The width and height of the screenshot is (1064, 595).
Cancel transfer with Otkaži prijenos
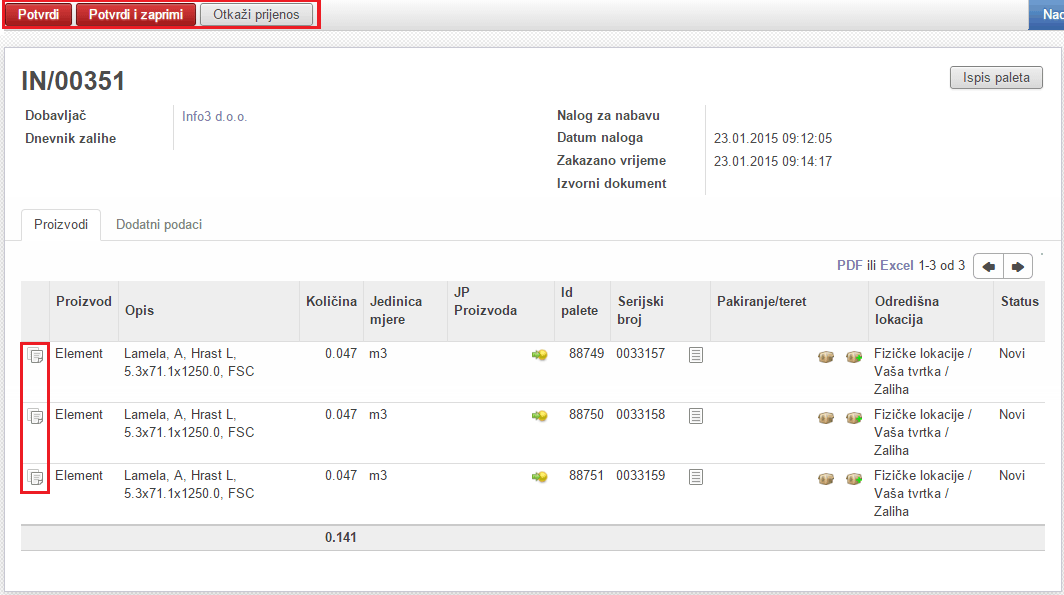256,15
